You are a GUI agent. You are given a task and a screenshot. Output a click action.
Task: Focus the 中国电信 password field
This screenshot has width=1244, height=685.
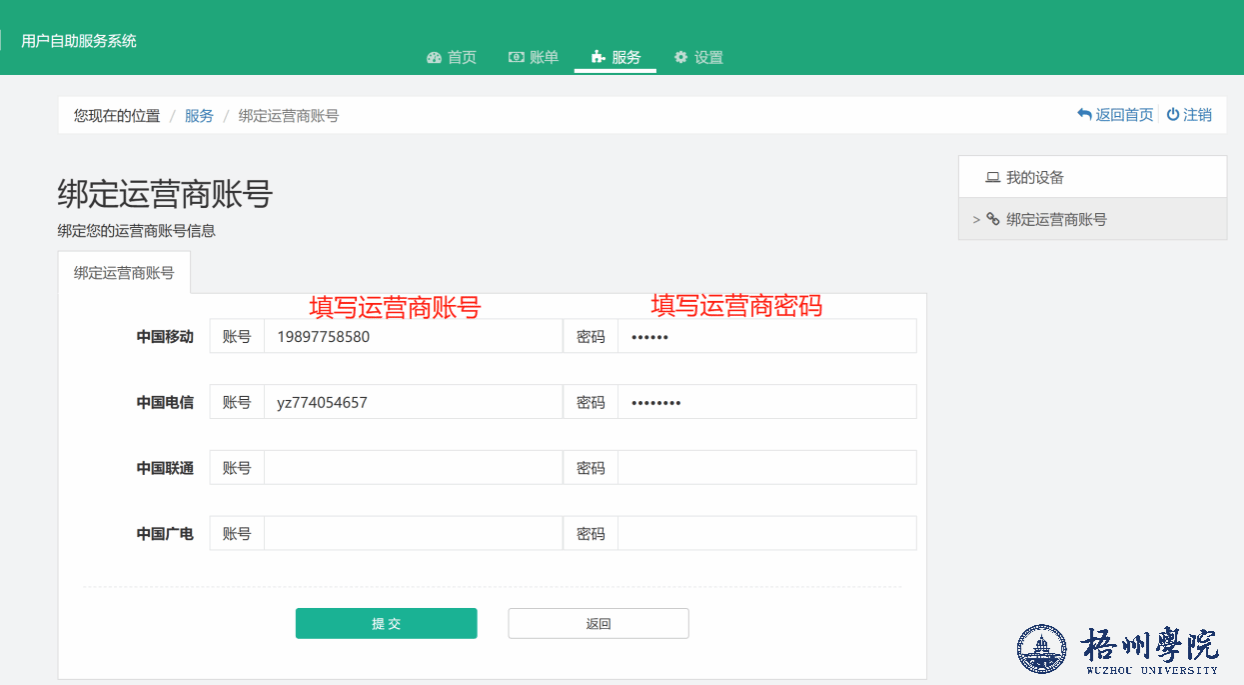[766, 403]
